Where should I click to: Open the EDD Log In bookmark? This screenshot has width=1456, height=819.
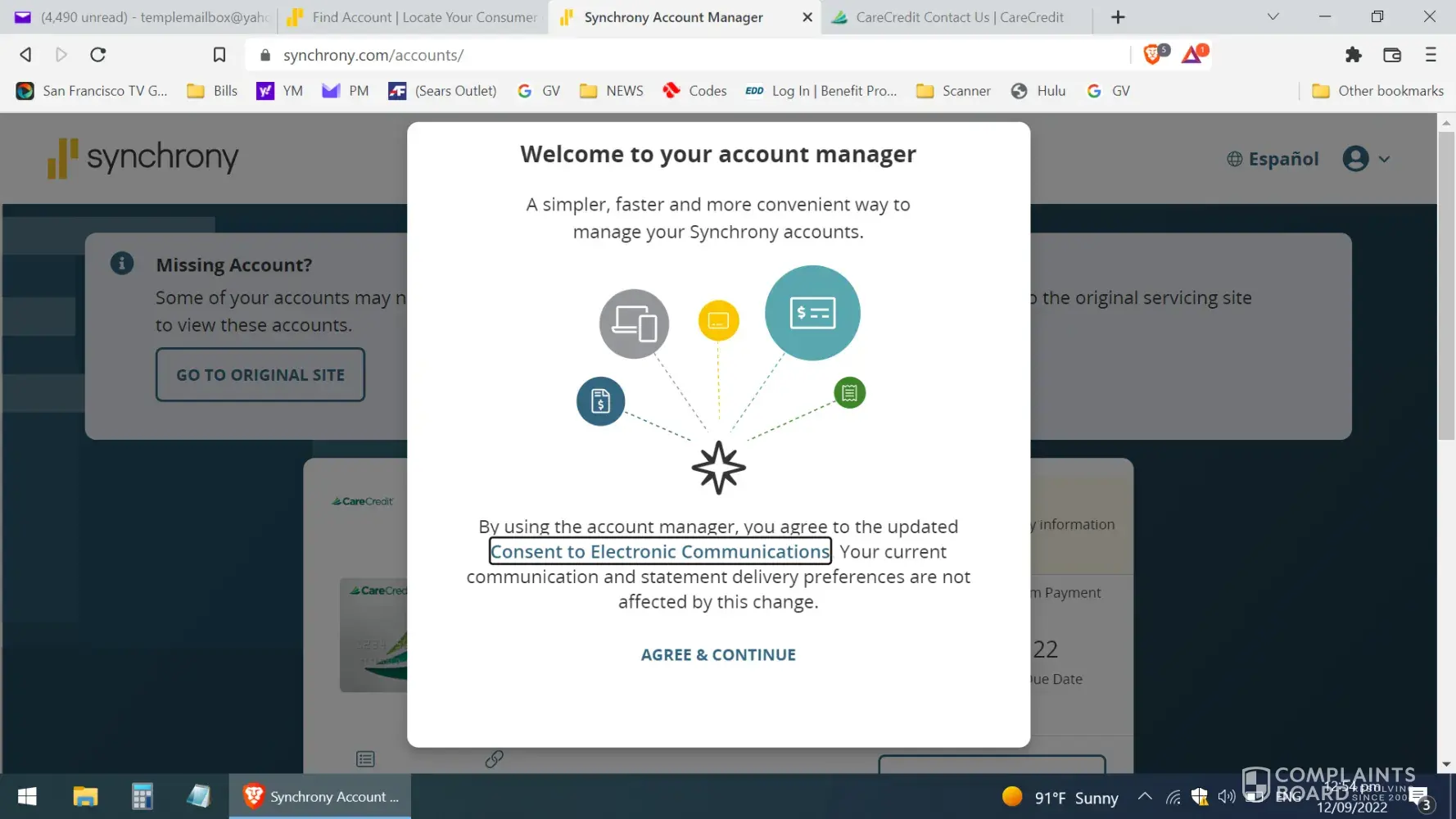tap(821, 91)
